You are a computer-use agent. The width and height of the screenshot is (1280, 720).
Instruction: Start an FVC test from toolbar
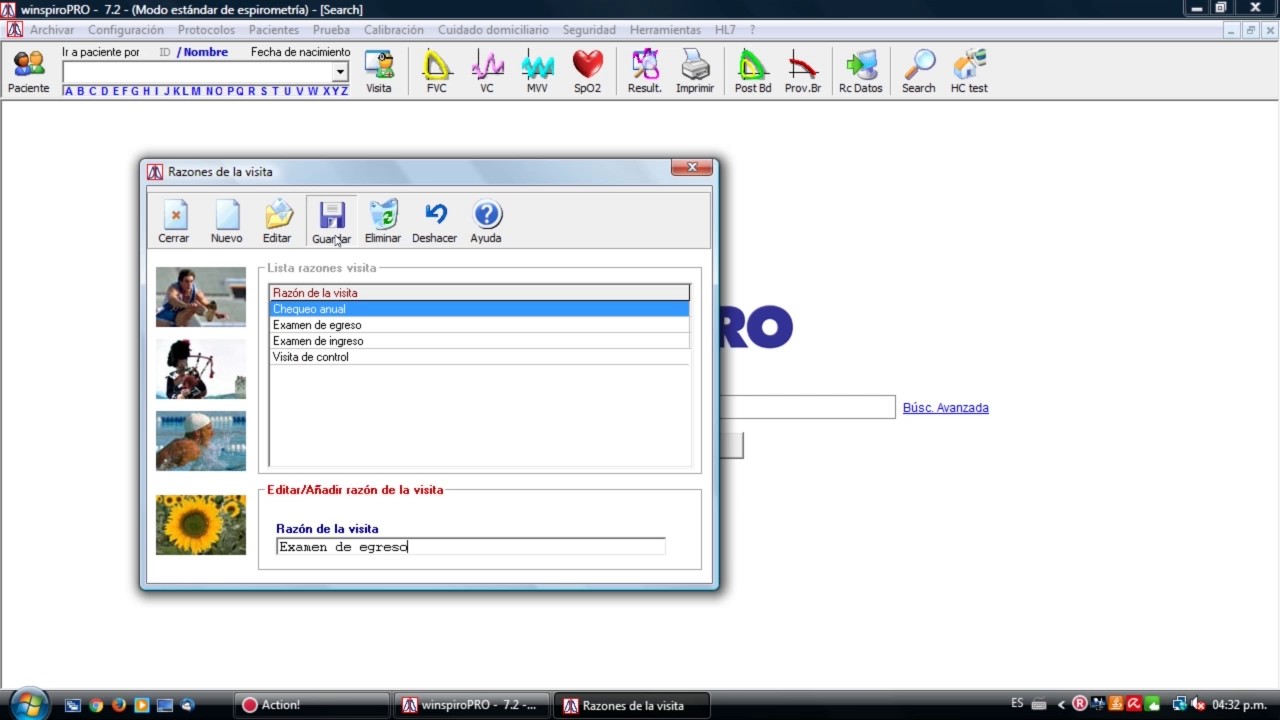tap(437, 71)
